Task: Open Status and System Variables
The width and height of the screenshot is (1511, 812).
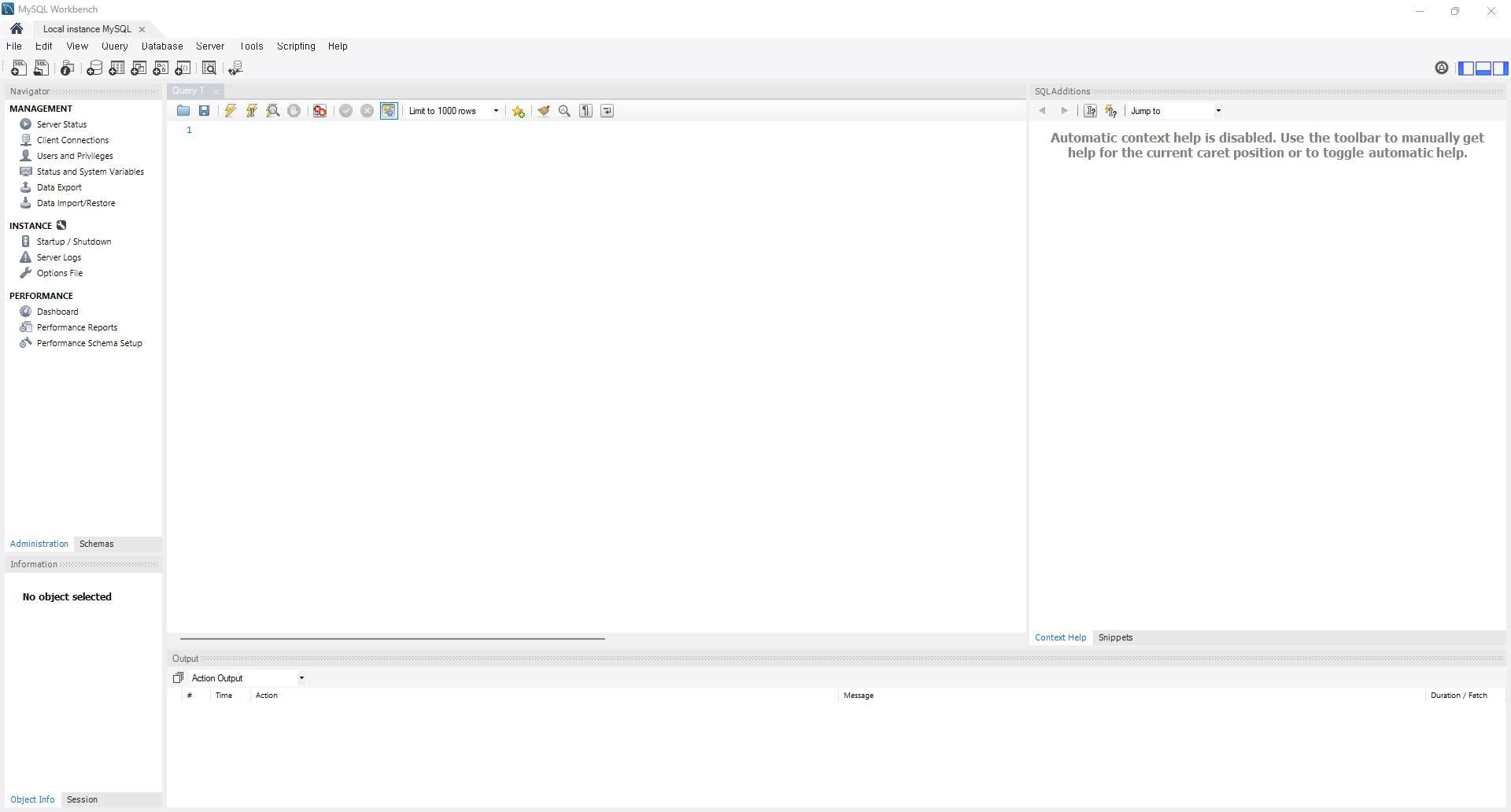Action: [x=90, y=172]
